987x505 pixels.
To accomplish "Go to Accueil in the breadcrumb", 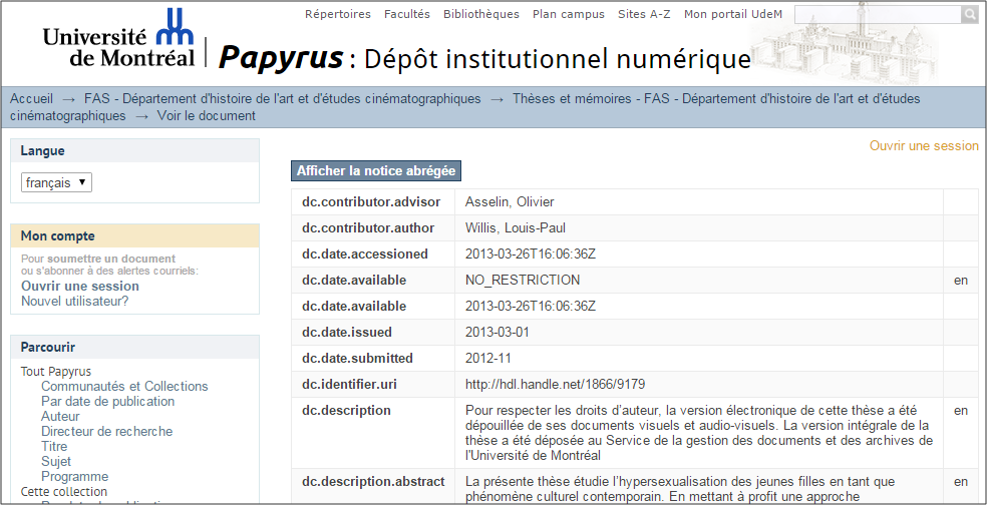I will coord(31,99).
